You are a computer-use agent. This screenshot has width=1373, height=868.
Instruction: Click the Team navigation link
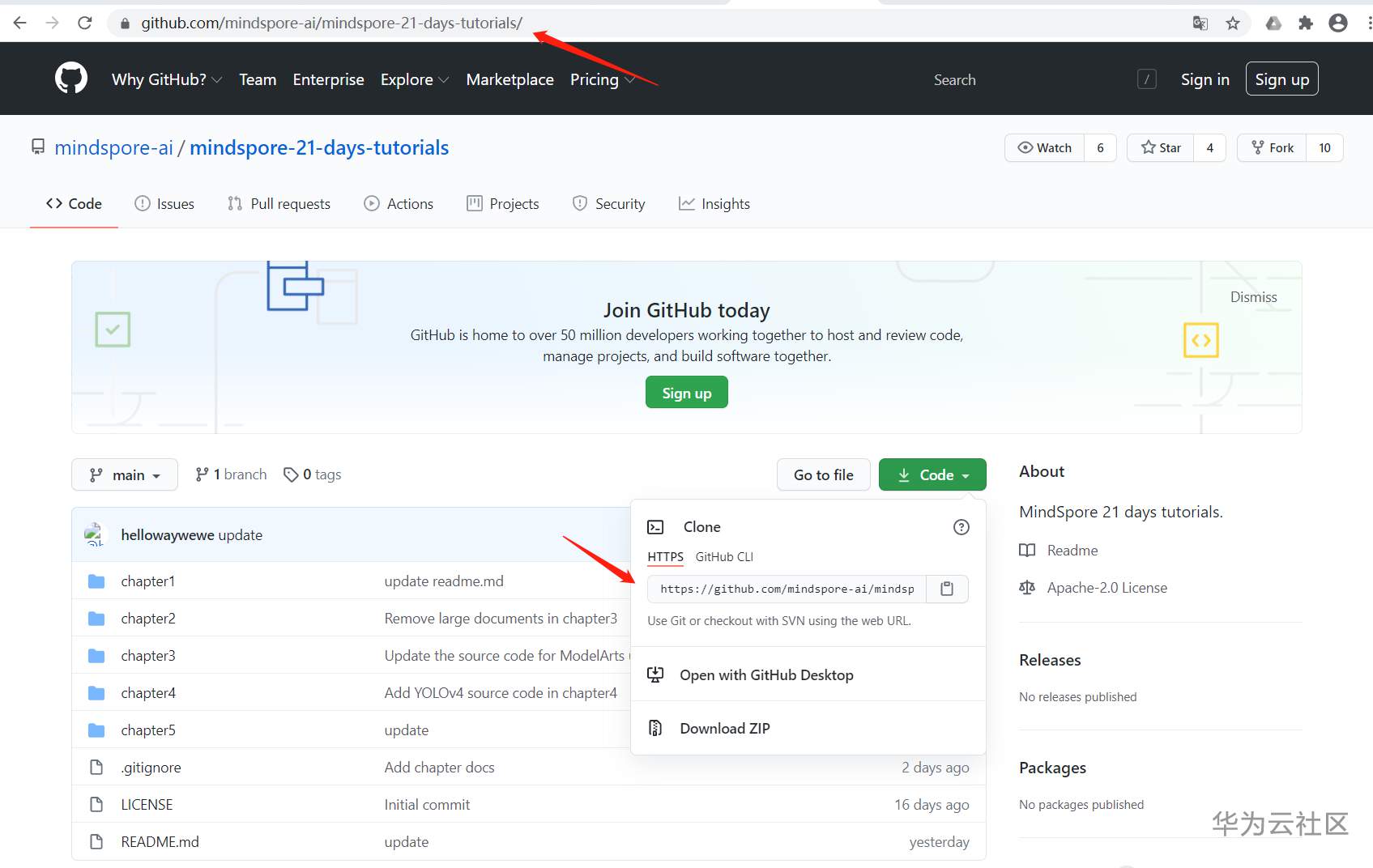[258, 79]
